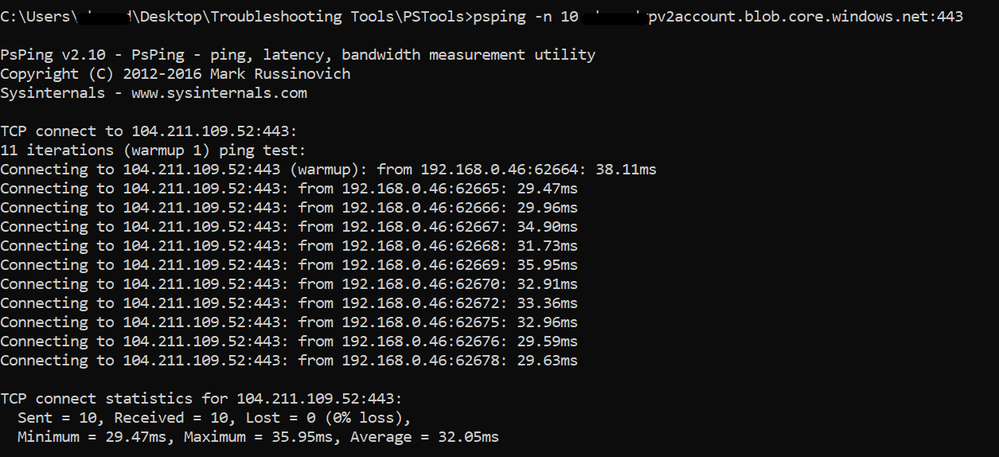
Task: Click the line from port 62675
Action: point(289,323)
